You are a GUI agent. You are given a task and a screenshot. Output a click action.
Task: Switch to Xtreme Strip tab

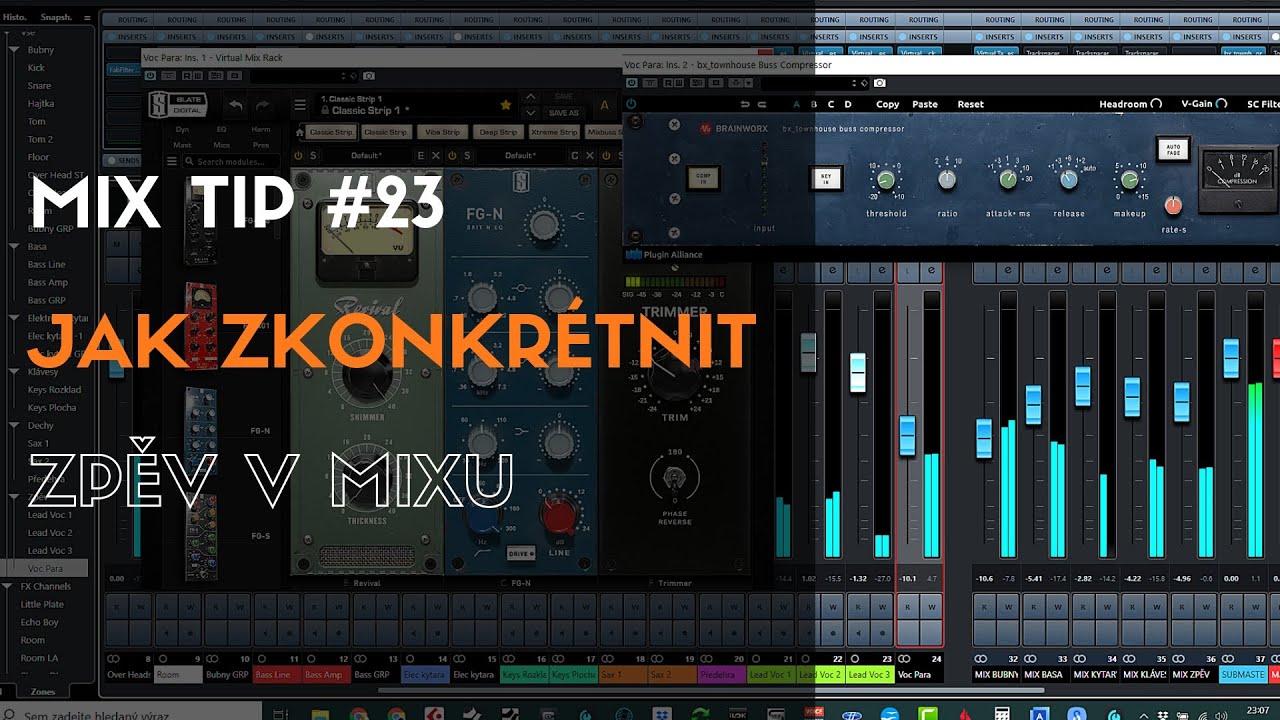coord(554,132)
